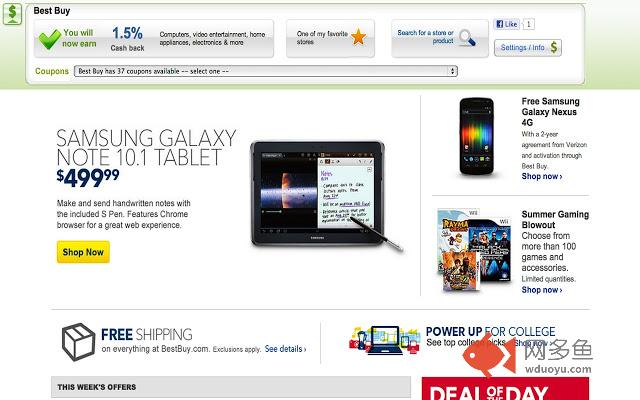
Task: Click the Galaxy Nexus phone image
Action: pyautogui.click(x=476, y=137)
